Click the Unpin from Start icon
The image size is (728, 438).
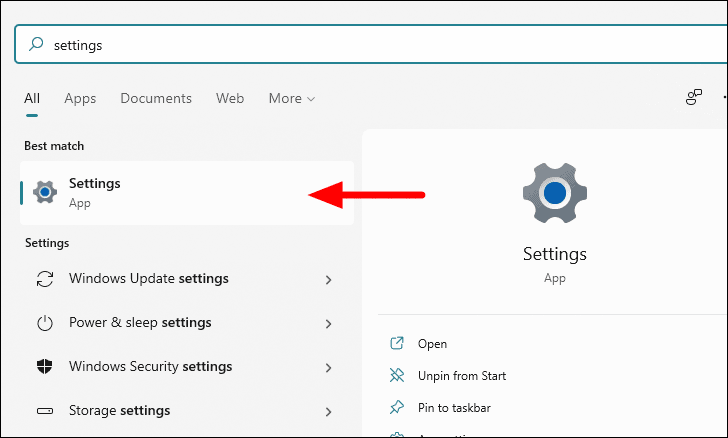point(397,375)
